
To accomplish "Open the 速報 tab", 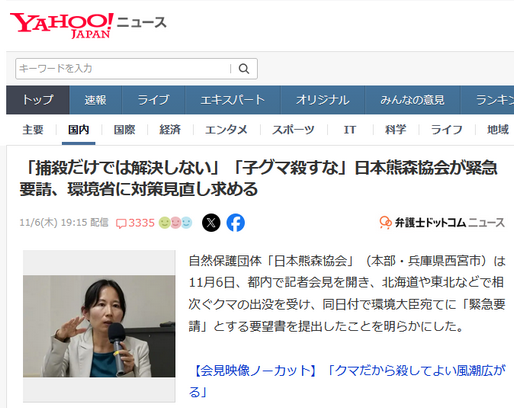I will pos(95,100).
